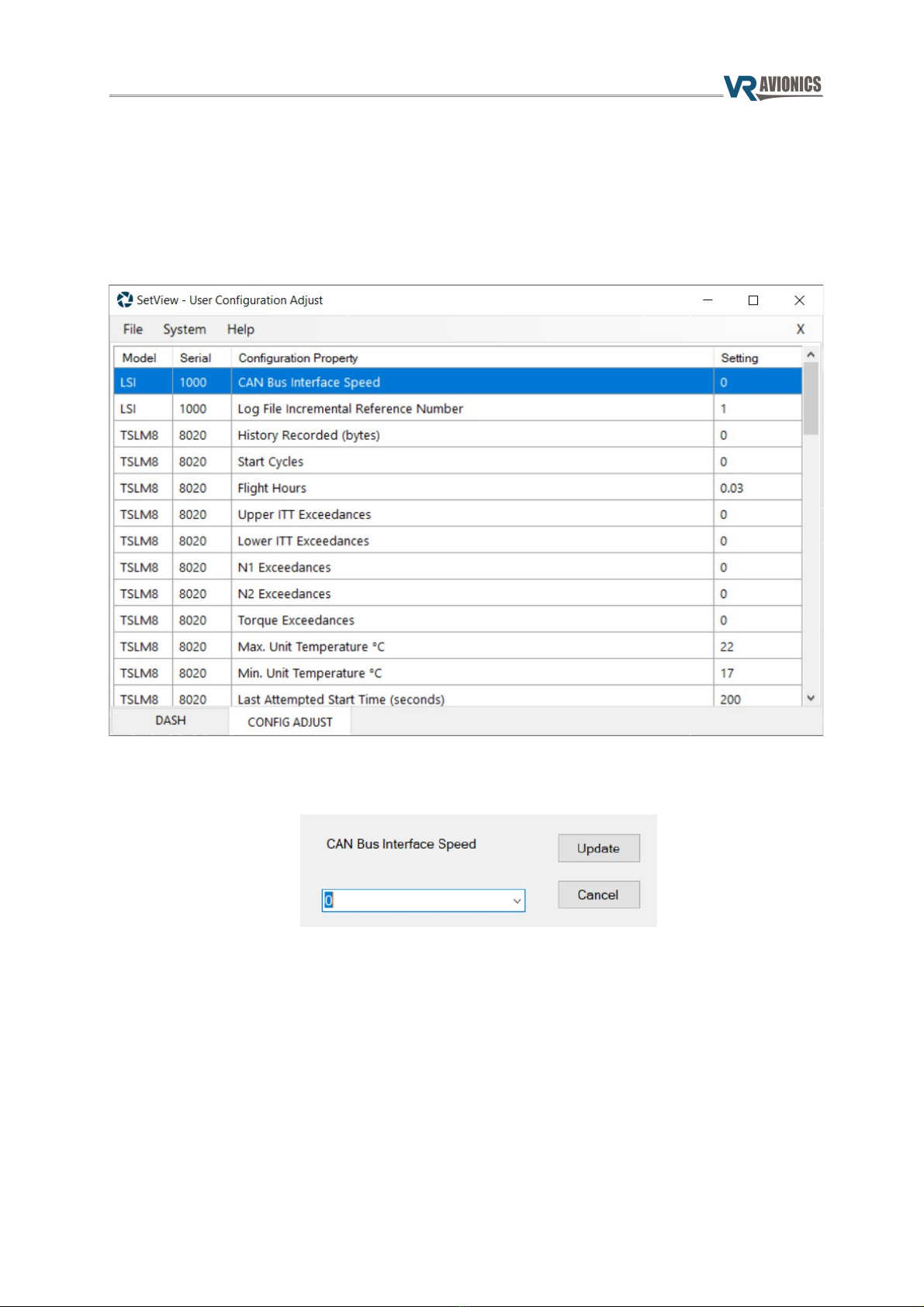Select the Start Cycles row

pos(458,461)
